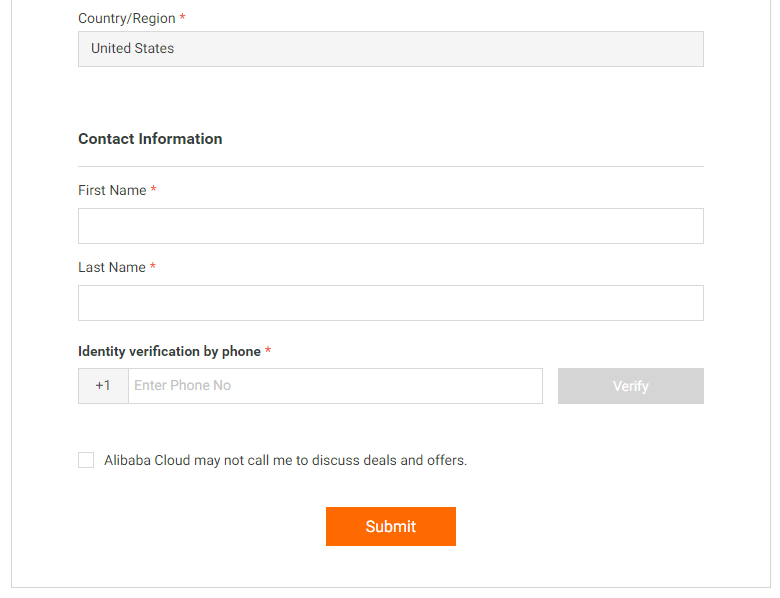Click 'Identity verification by phone' label

pos(169,352)
